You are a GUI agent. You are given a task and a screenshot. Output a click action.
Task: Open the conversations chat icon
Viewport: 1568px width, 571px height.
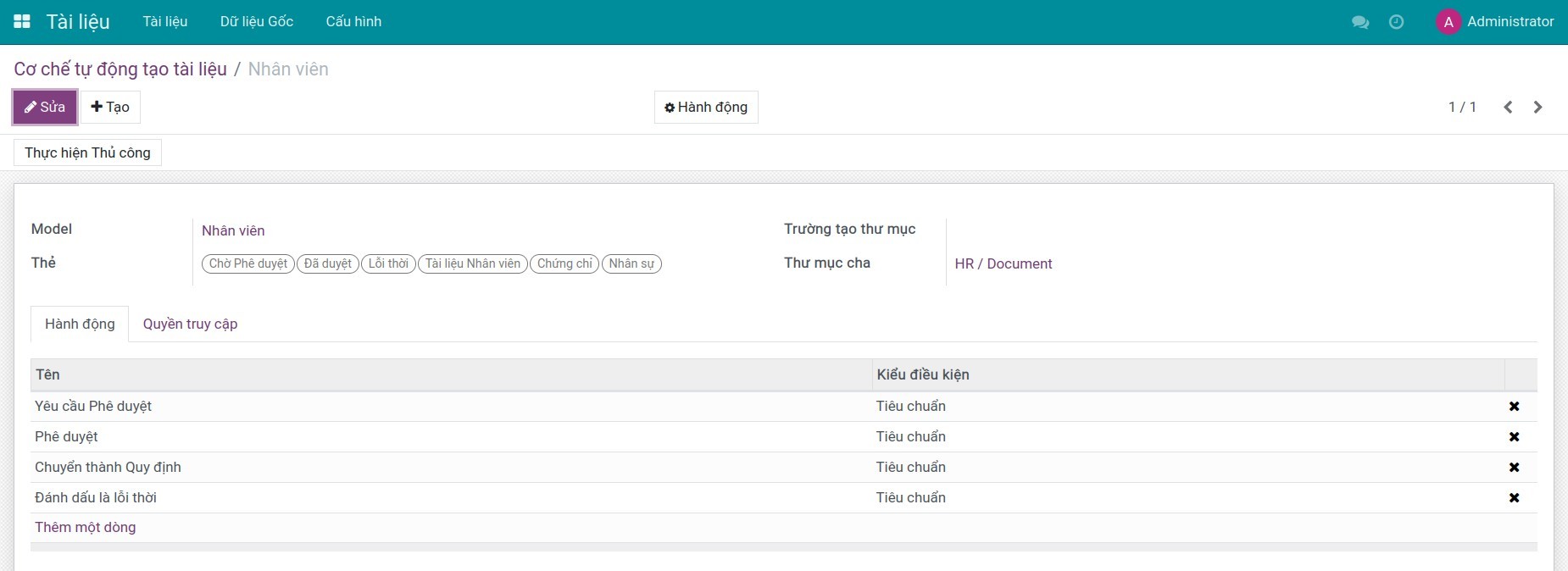pyautogui.click(x=1359, y=22)
